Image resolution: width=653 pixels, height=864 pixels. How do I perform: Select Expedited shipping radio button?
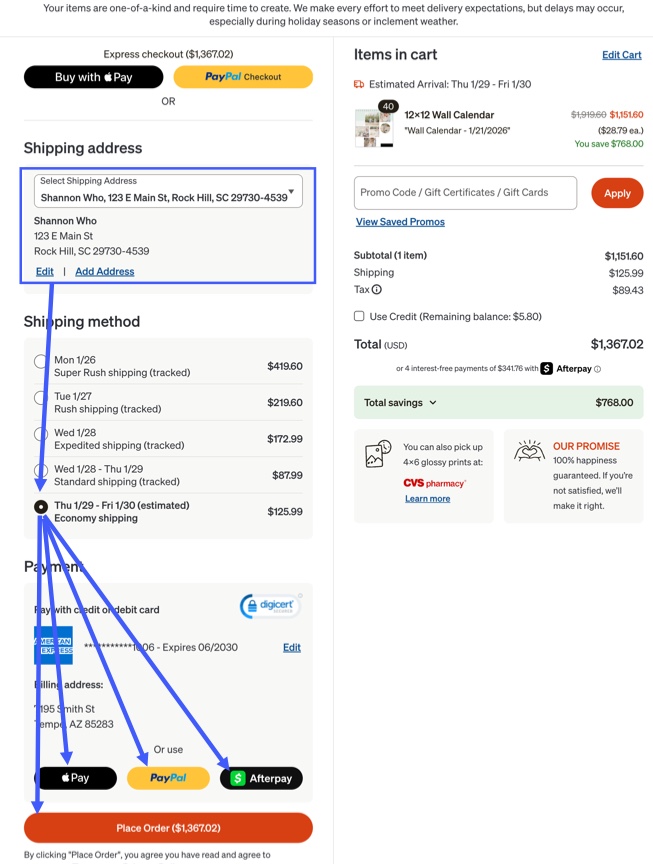point(40,434)
